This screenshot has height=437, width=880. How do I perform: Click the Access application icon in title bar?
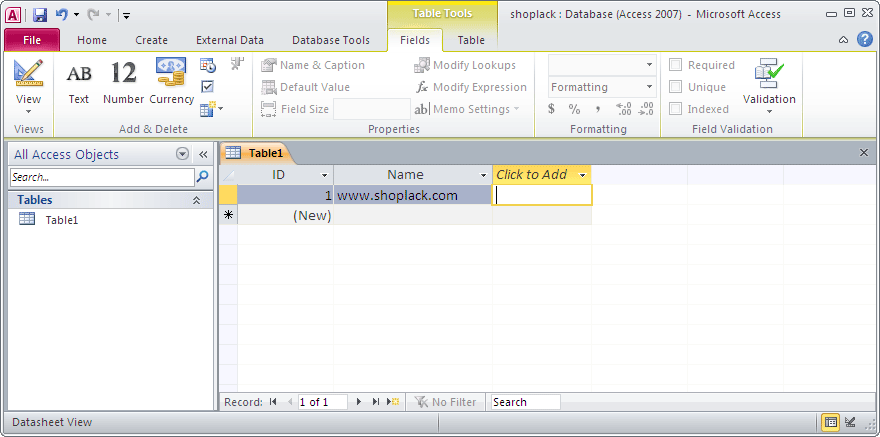tap(13, 15)
